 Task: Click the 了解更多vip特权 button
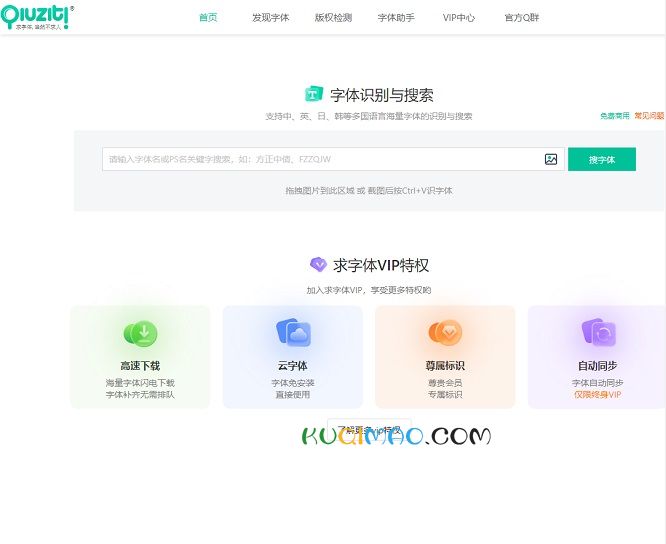(369, 430)
